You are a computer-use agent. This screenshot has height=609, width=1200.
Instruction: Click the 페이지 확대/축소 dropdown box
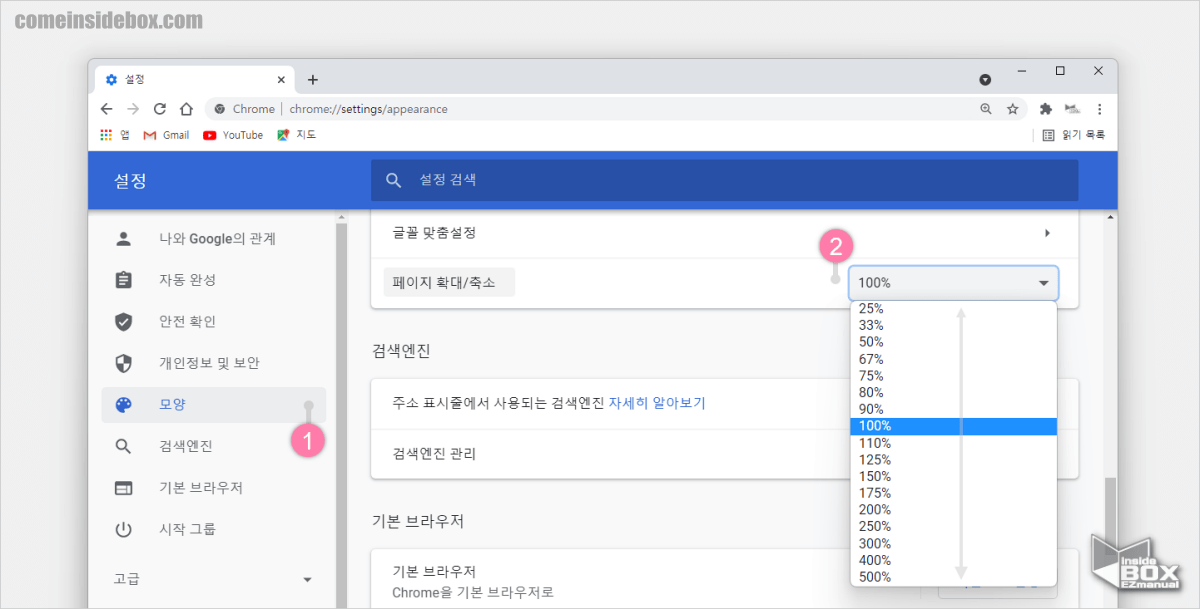[953, 283]
